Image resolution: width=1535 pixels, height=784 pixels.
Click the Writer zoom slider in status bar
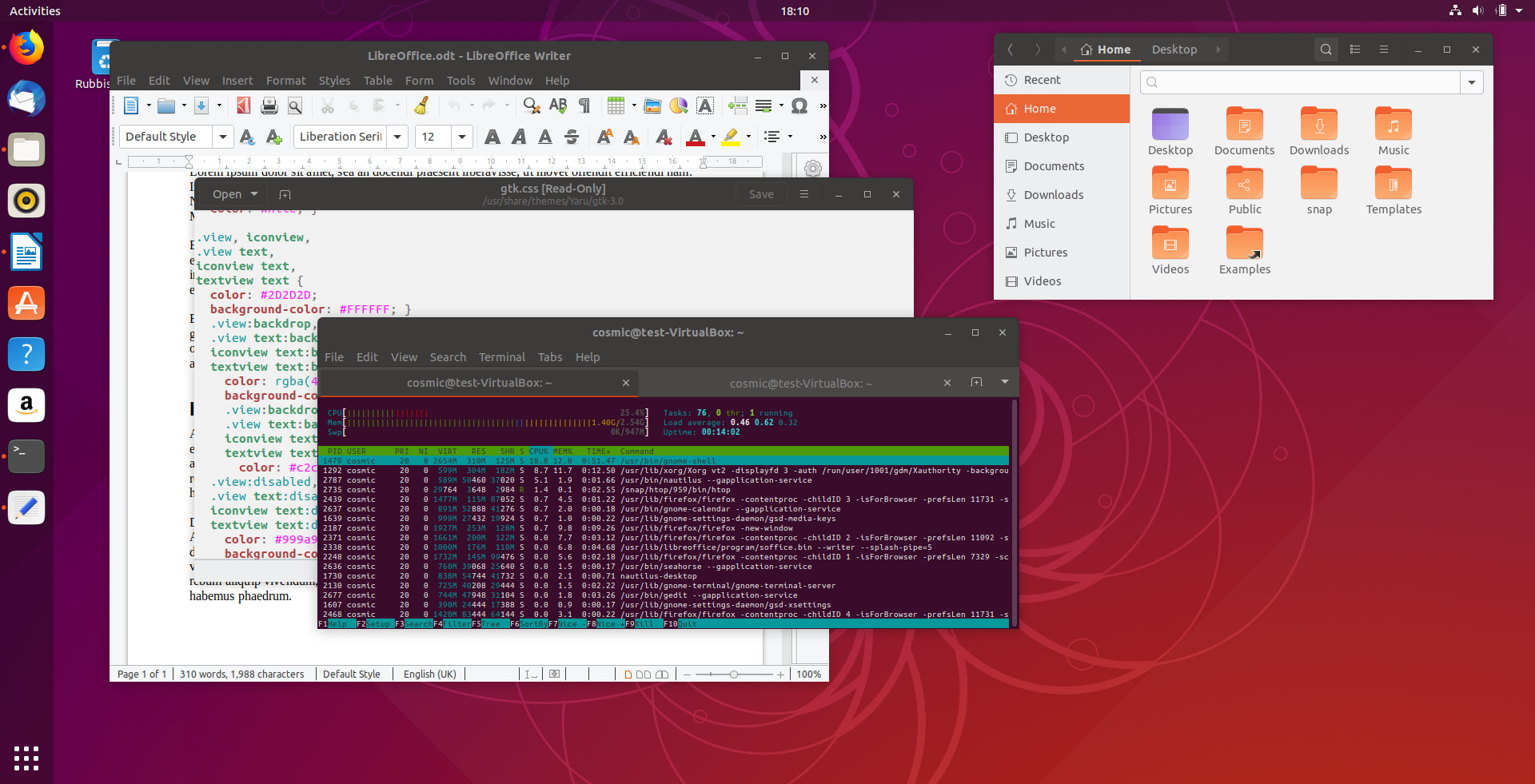point(733,675)
